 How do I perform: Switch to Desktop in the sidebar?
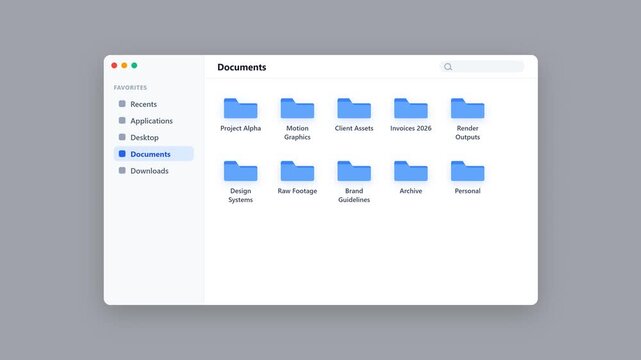(x=153, y=137)
